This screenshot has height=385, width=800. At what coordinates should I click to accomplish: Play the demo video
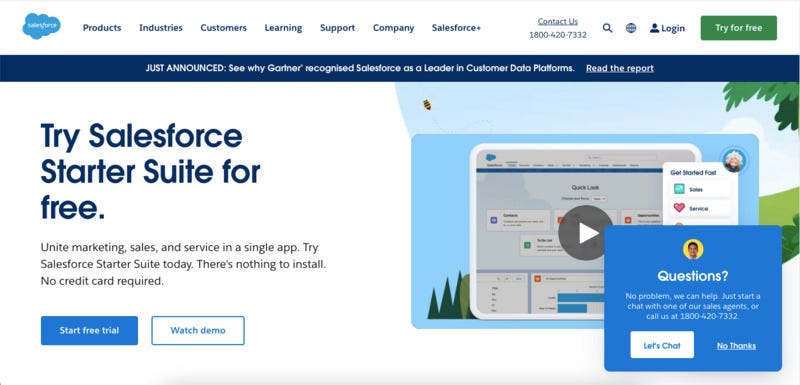pos(585,233)
